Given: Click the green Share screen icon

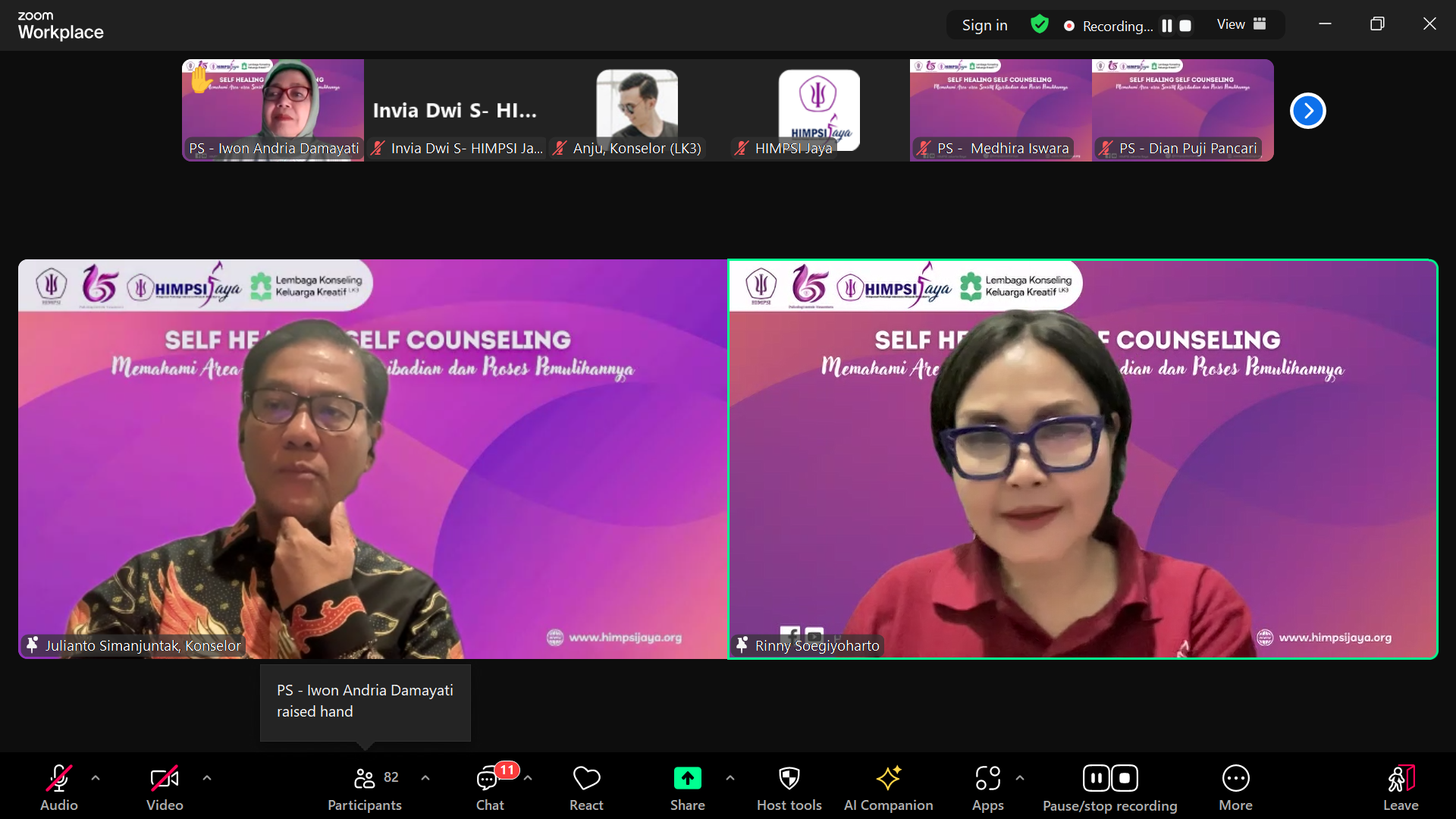Looking at the screenshot, I should coord(687,779).
